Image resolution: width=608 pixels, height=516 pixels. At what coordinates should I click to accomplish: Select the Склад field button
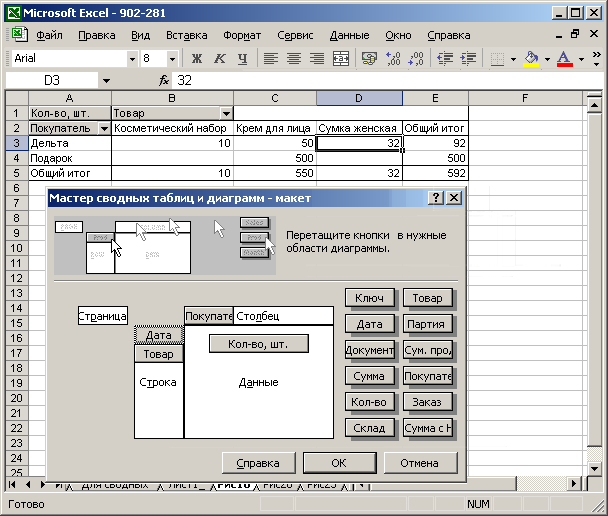coord(370,428)
